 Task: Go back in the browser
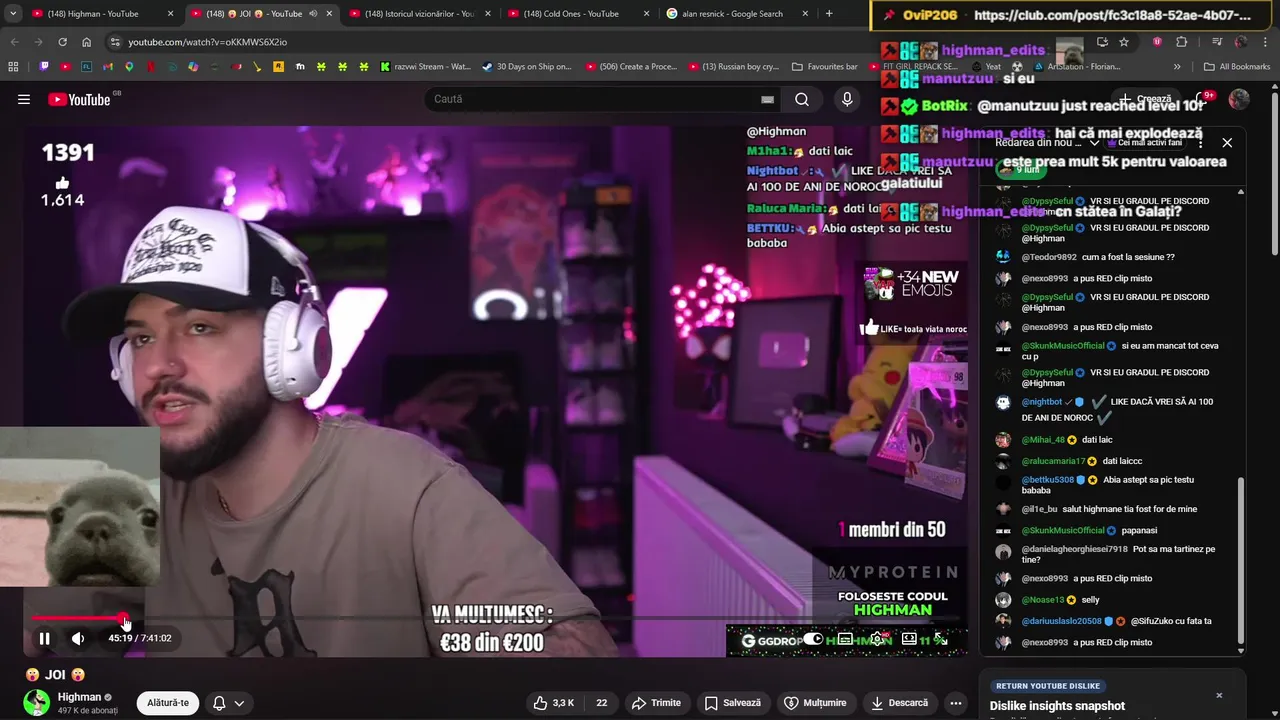(x=14, y=42)
